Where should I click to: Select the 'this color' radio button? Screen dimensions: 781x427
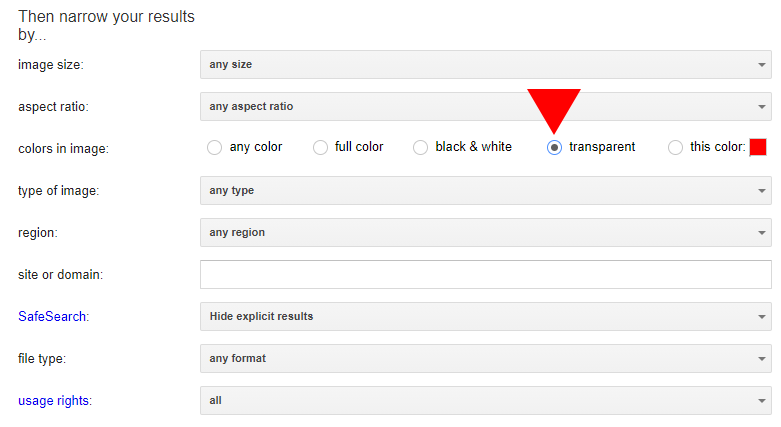click(x=675, y=147)
